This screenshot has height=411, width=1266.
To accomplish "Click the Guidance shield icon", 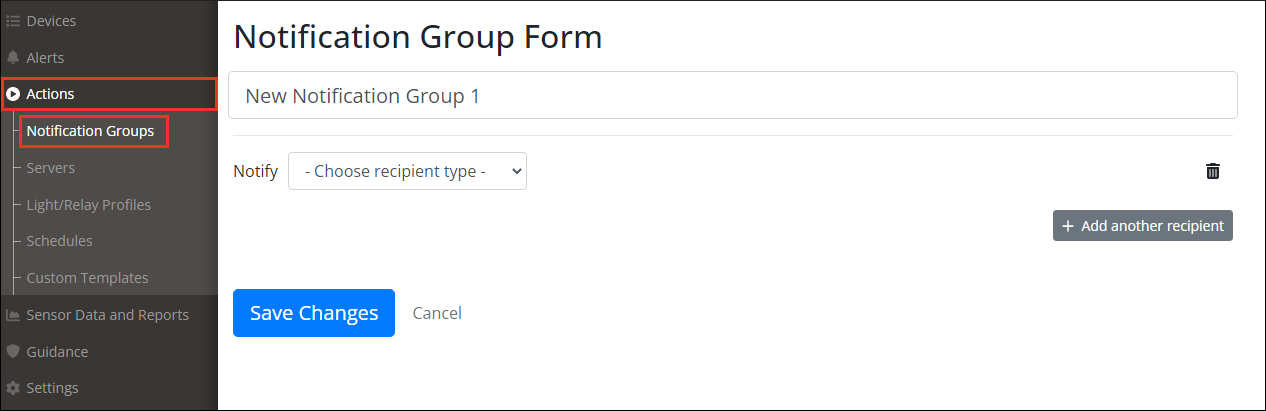I will click(x=13, y=352).
